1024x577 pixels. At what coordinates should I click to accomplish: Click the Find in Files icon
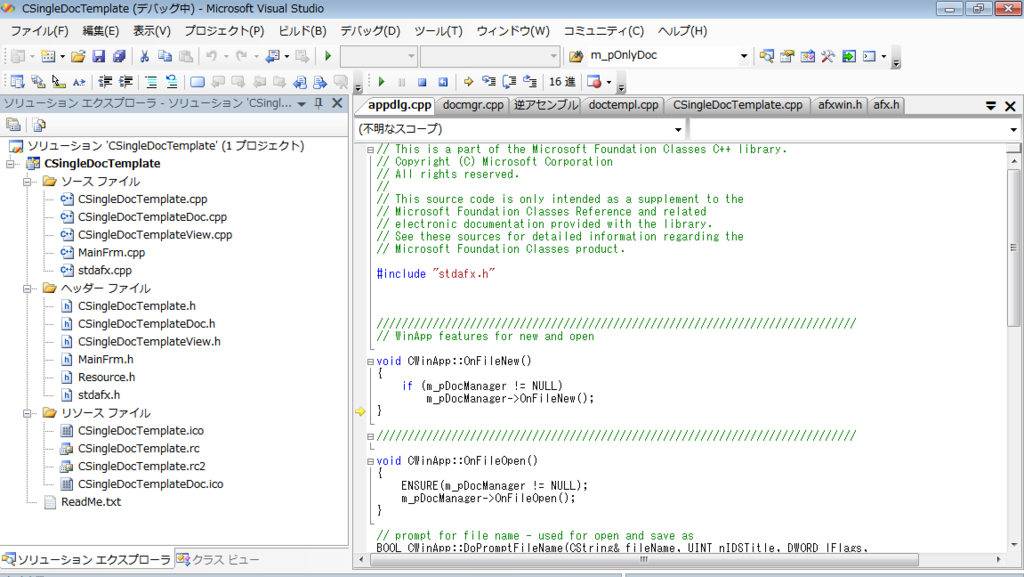point(575,57)
